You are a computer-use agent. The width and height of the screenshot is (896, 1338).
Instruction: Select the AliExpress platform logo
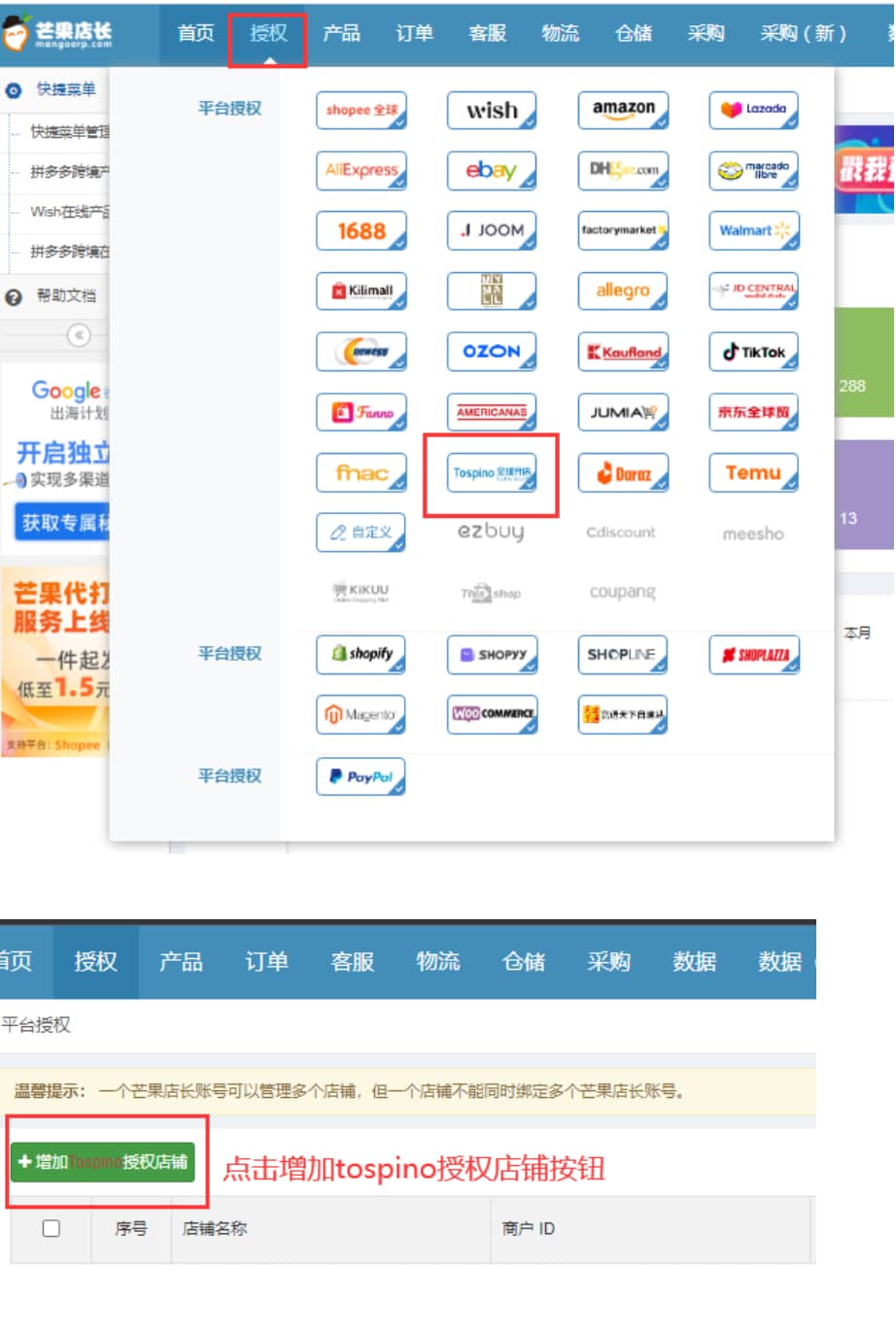tap(362, 170)
